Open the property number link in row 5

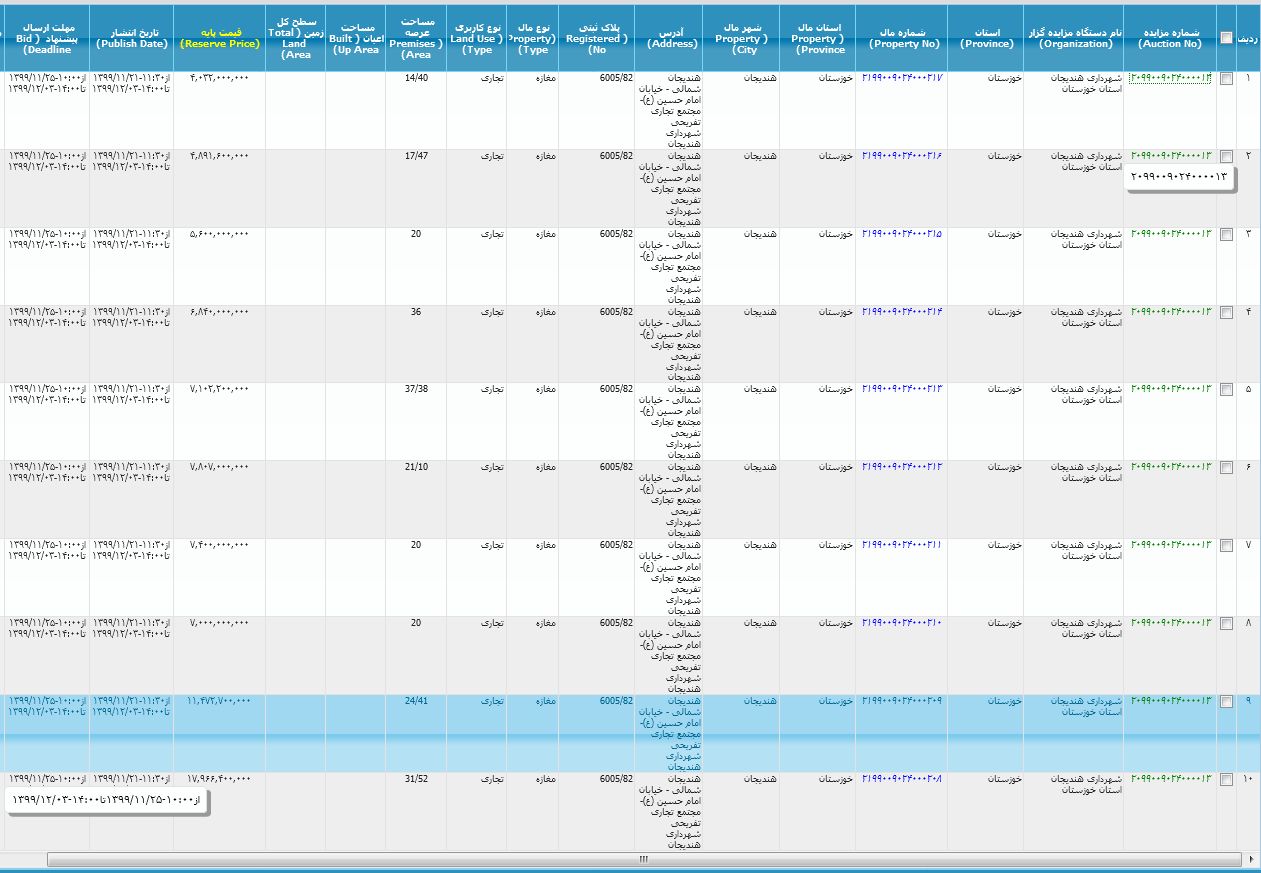901,389
